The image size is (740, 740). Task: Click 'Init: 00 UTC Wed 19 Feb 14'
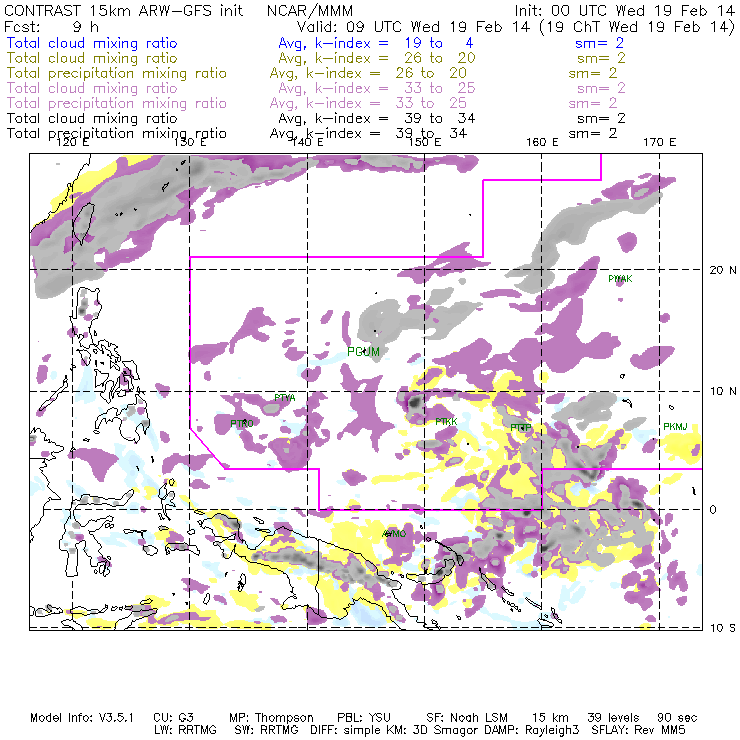tap(624, 10)
